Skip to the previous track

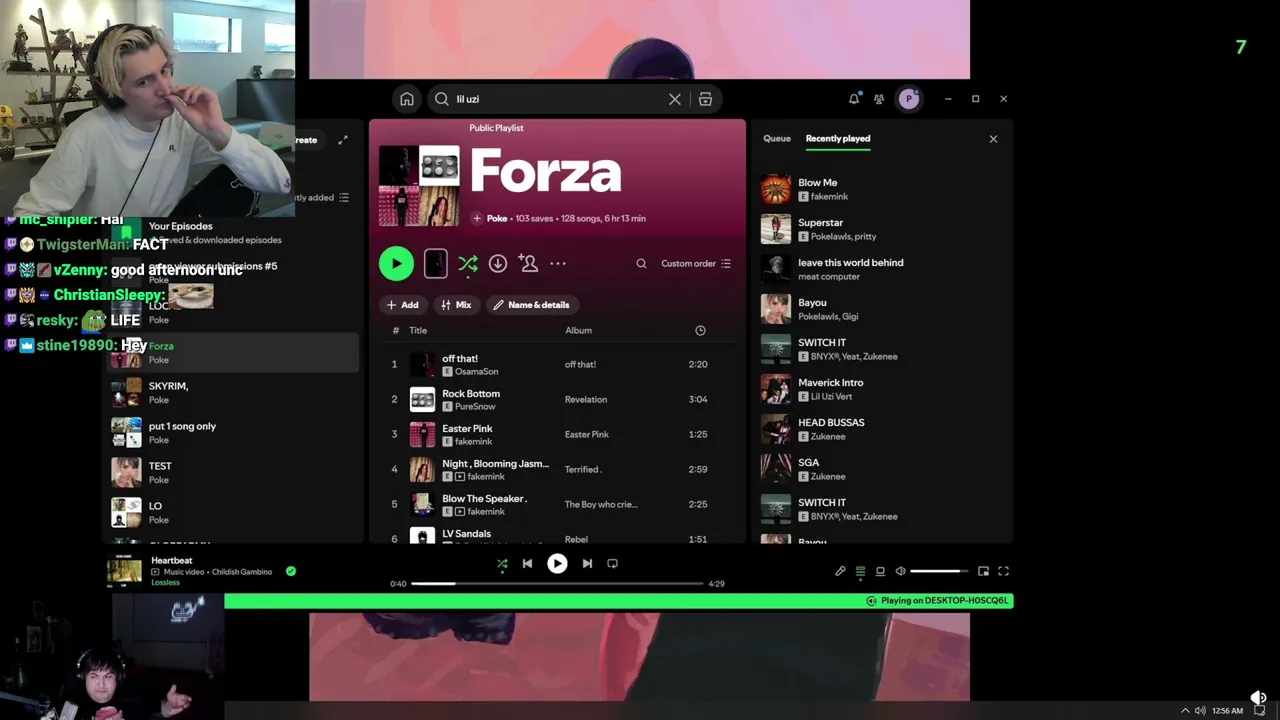[x=527, y=563]
